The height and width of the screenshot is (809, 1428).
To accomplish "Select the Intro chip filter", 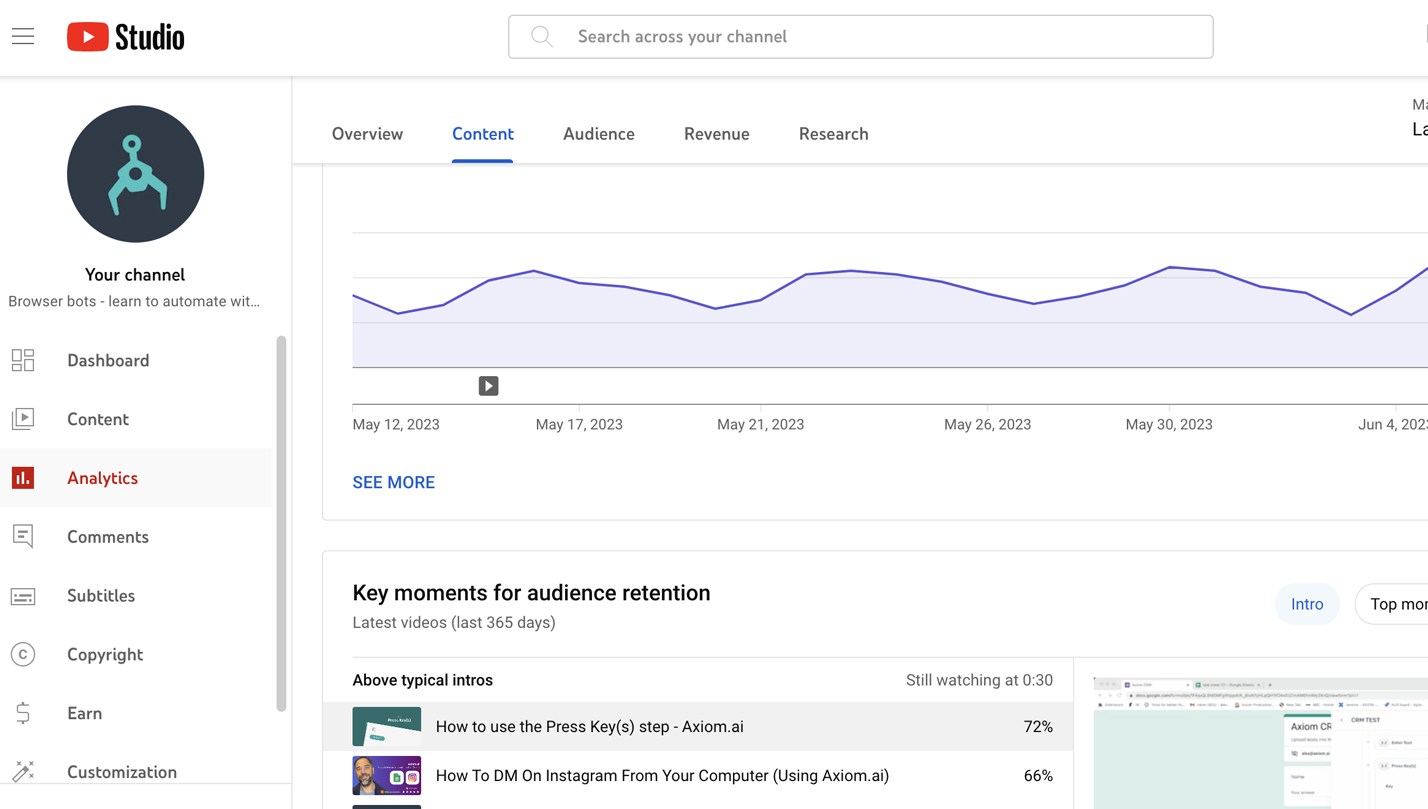I will pos(1306,604).
